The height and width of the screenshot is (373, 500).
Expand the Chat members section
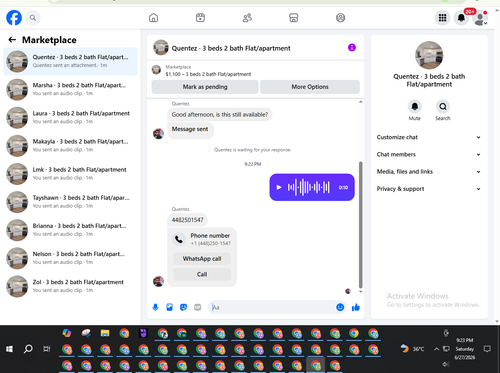click(x=429, y=154)
